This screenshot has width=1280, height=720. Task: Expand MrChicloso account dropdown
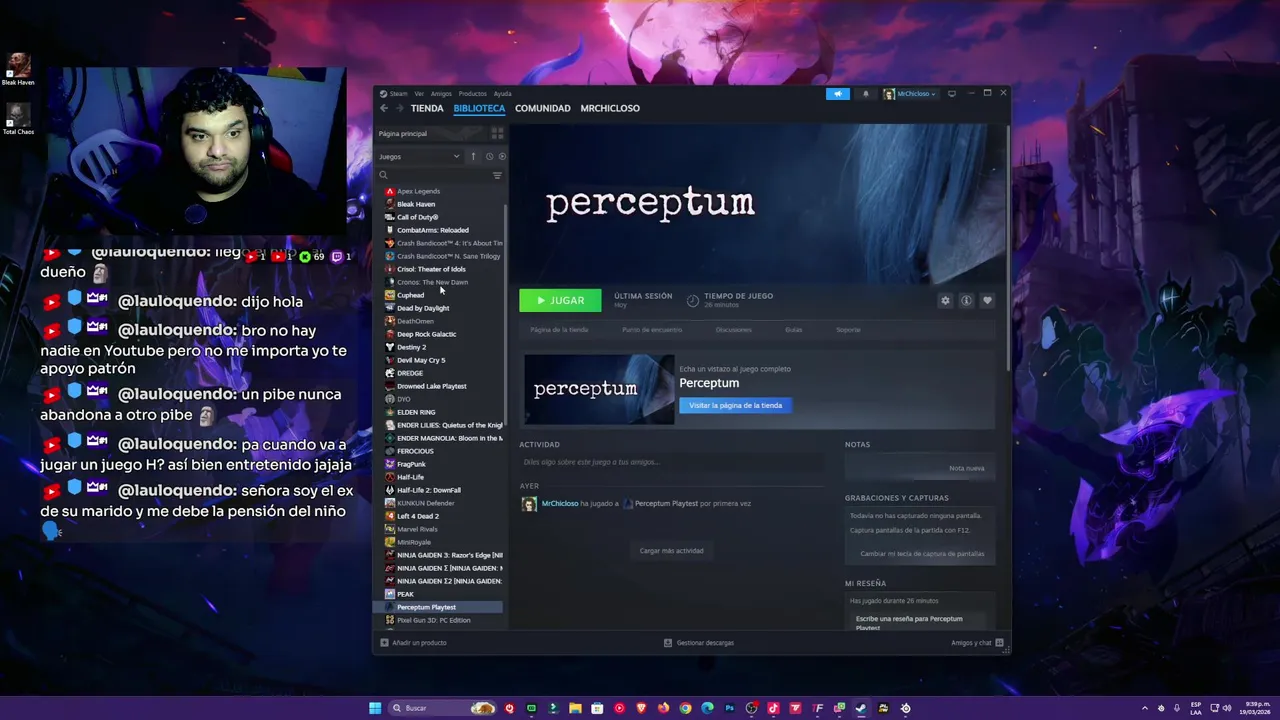coord(910,94)
